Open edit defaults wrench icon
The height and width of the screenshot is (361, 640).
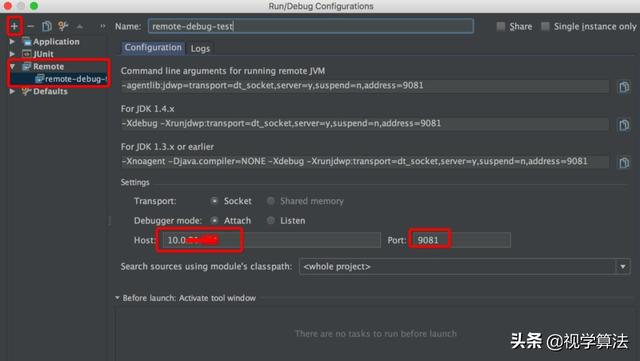pyautogui.click(x=63, y=27)
